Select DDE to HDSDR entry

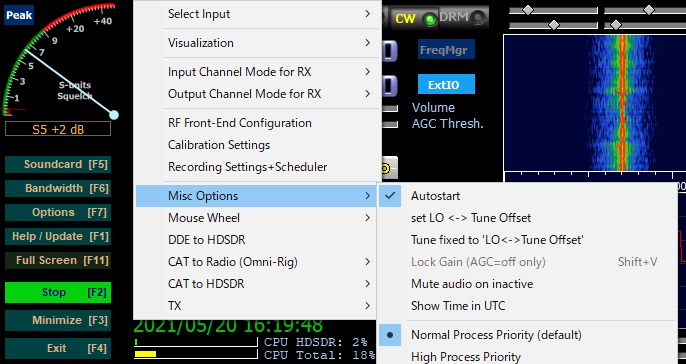(256, 240)
